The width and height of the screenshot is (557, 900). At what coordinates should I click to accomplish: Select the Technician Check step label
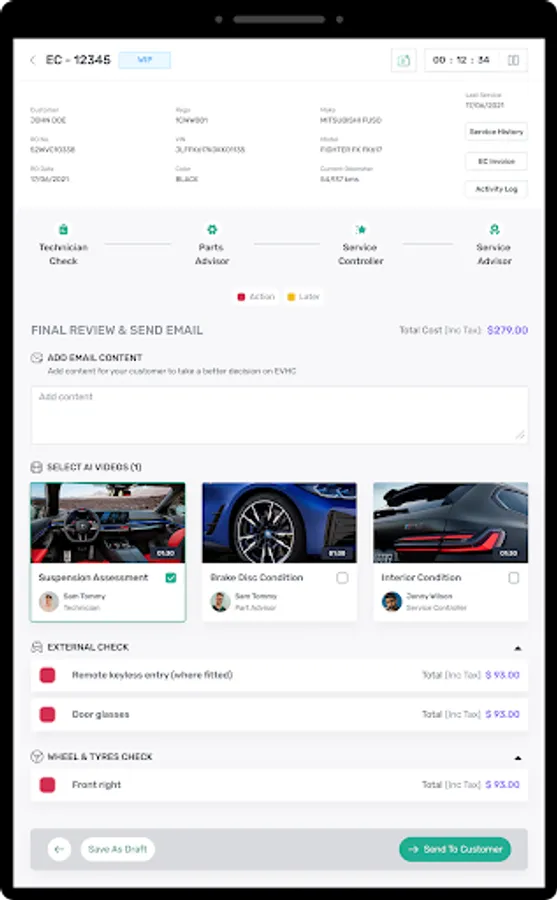(x=63, y=254)
